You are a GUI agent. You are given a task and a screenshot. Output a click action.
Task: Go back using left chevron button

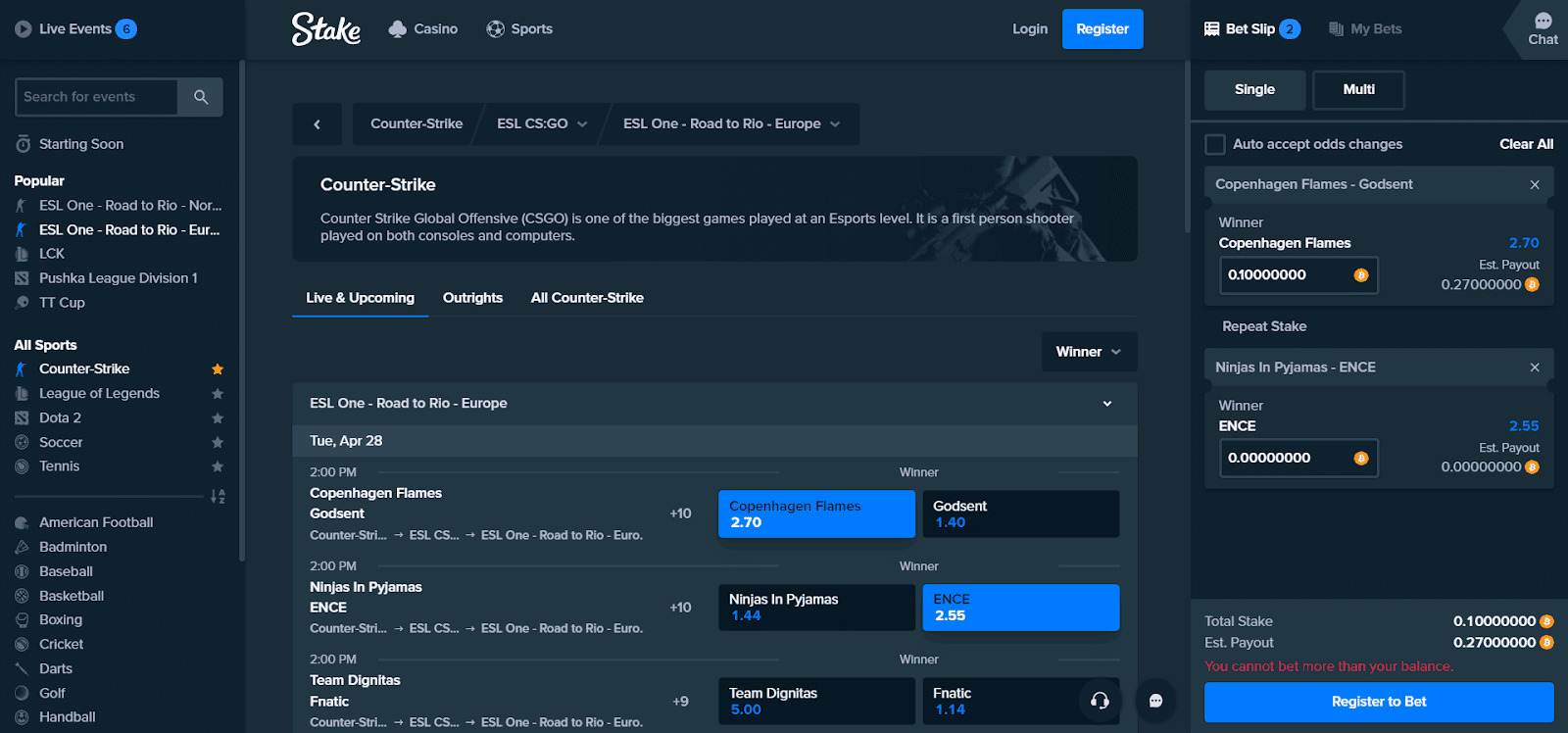[x=318, y=124]
